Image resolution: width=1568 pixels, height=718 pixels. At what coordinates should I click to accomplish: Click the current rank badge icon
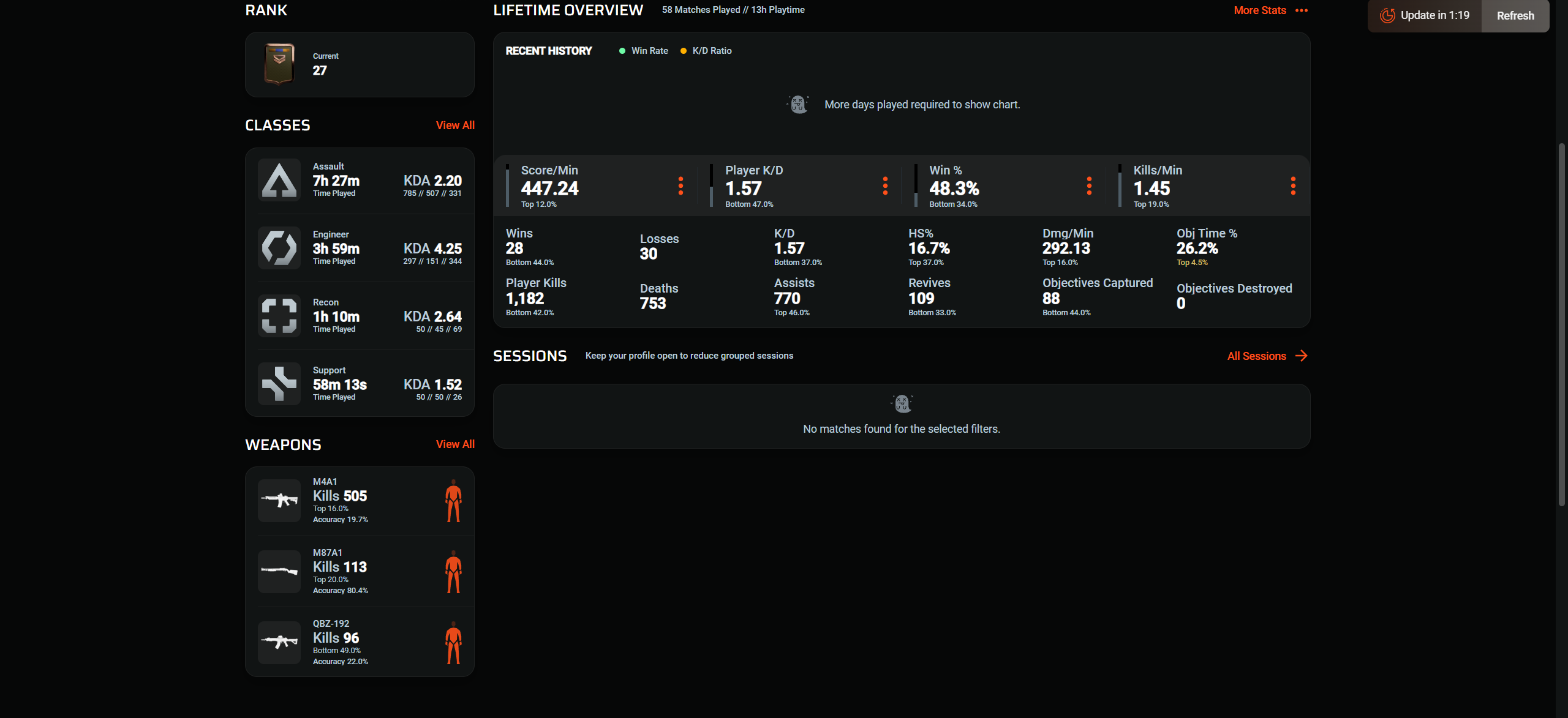[x=279, y=64]
